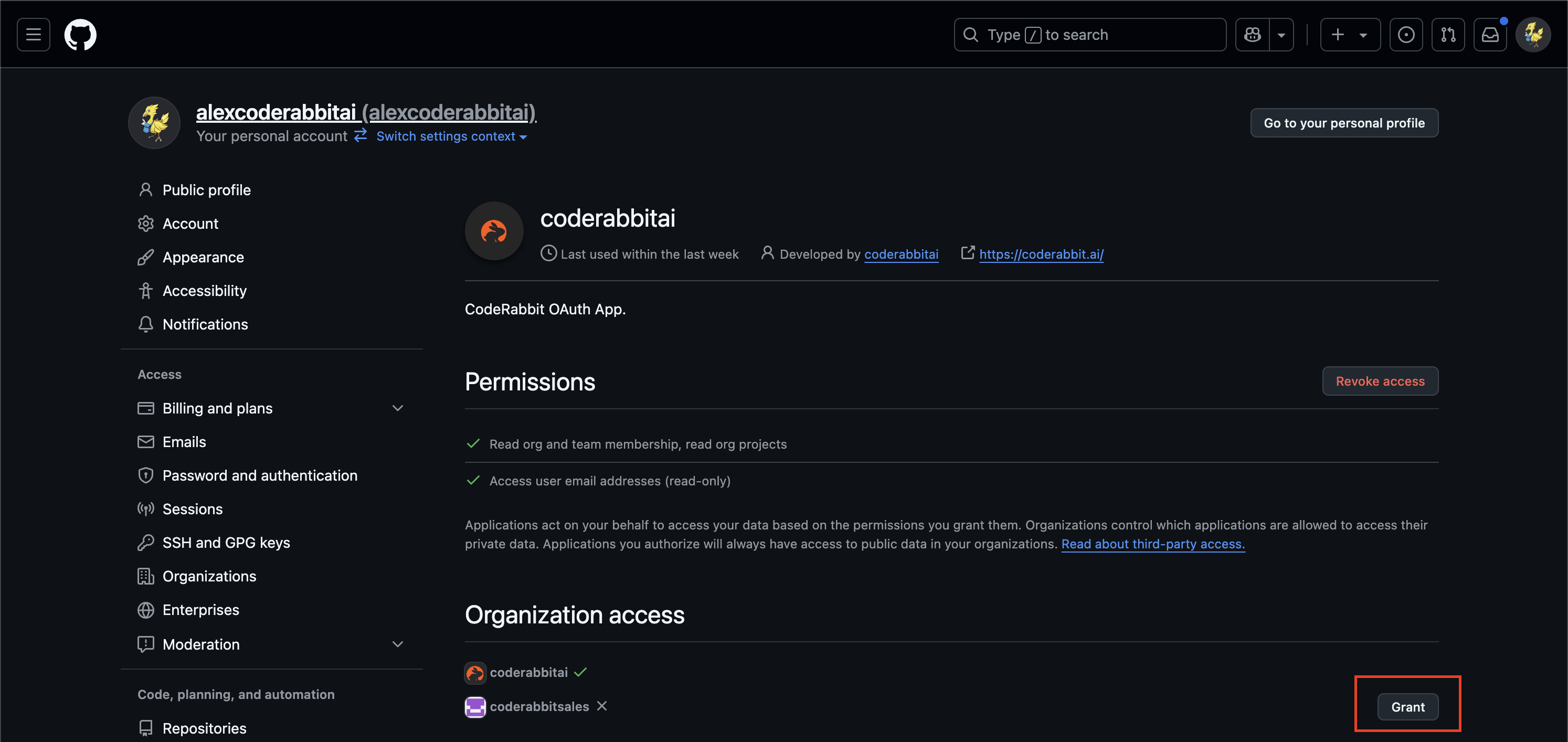1568x742 pixels.
Task: Open the pull requests icon in toolbar
Action: point(1447,34)
